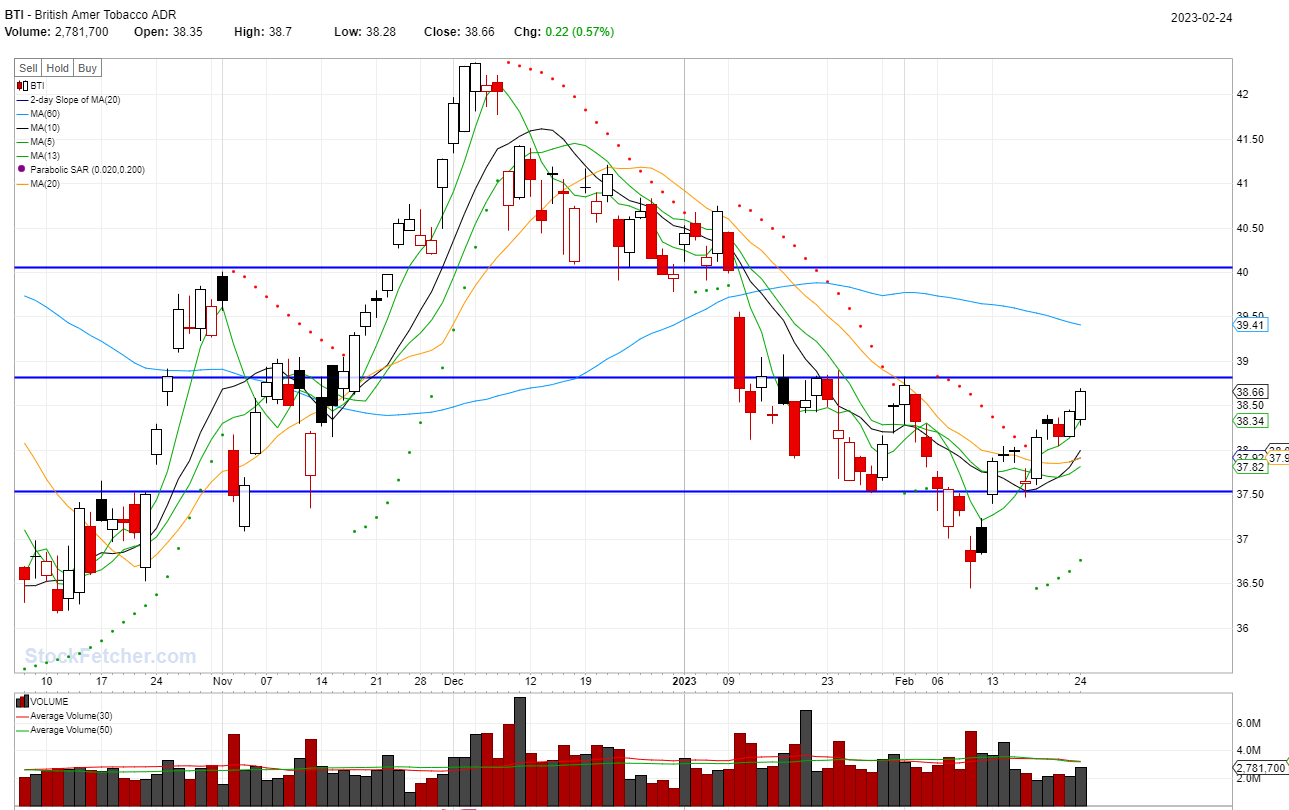The height and width of the screenshot is (810, 1289).
Task: Click the 2023 date axis label
Action: pyautogui.click(x=684, y=680)
